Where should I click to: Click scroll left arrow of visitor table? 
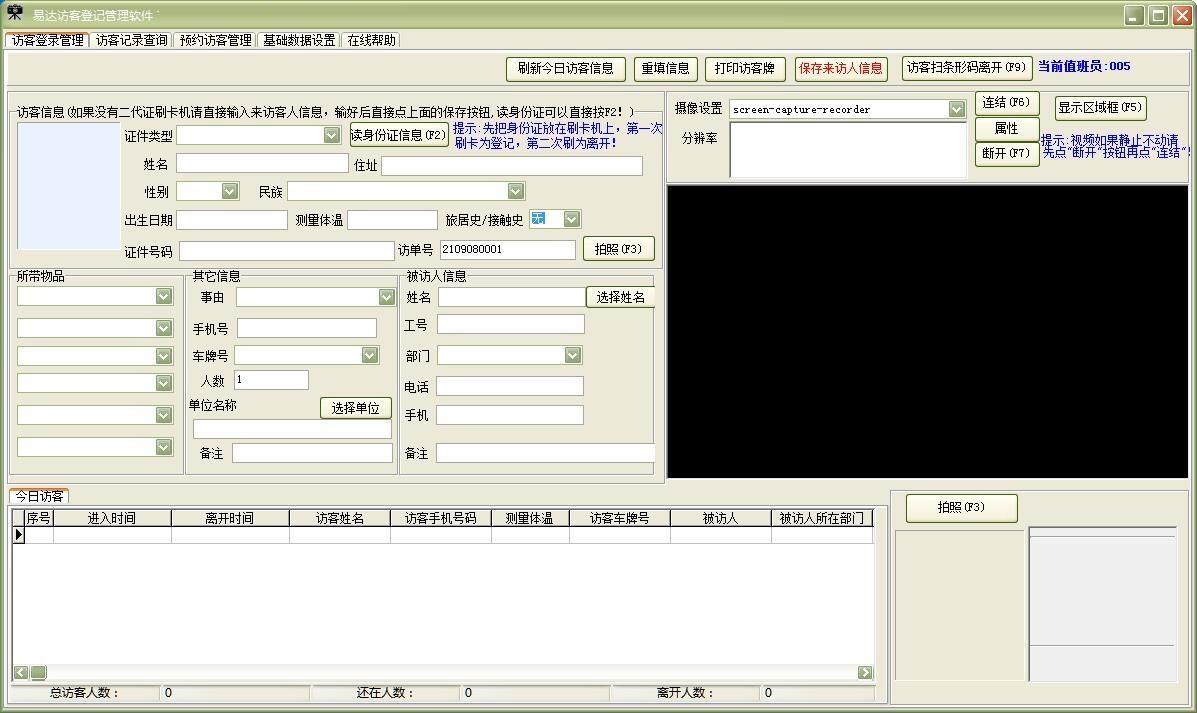(20, 673)
